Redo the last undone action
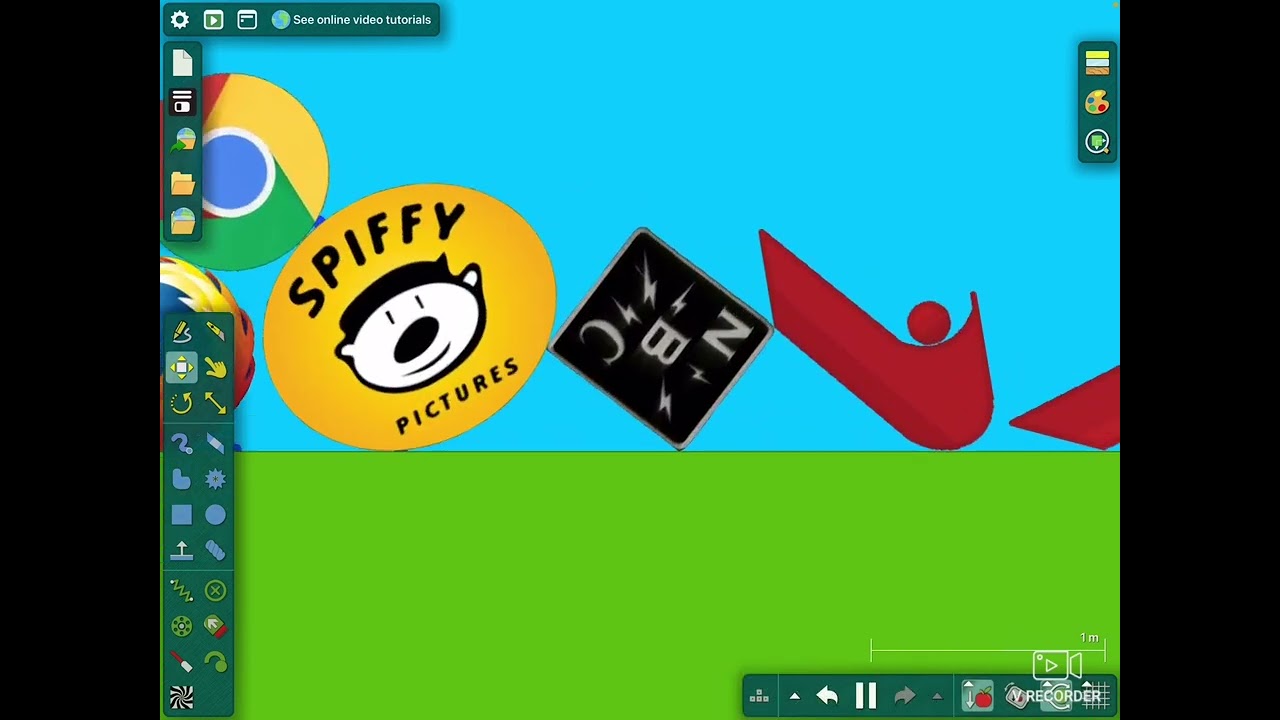 point(904,696)
